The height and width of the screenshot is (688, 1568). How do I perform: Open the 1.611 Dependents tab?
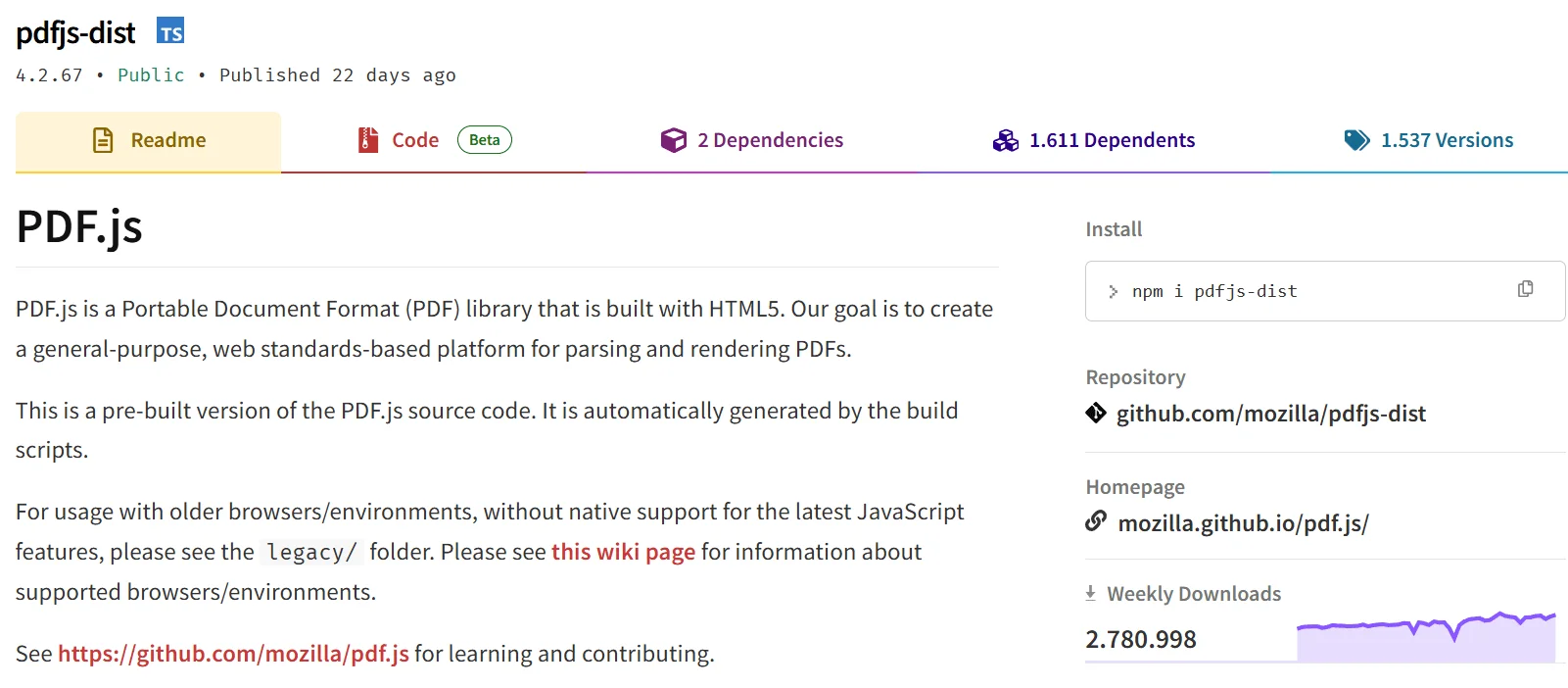1094,141
